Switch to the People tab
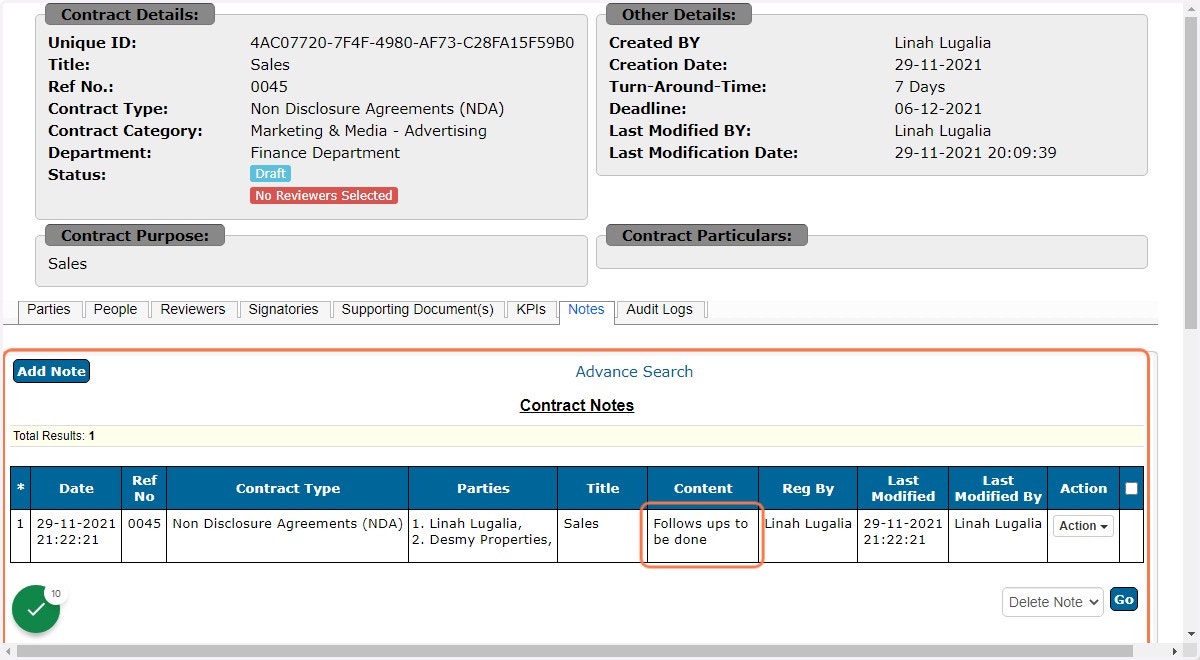 pyautogui.click(x=115, y=310)
